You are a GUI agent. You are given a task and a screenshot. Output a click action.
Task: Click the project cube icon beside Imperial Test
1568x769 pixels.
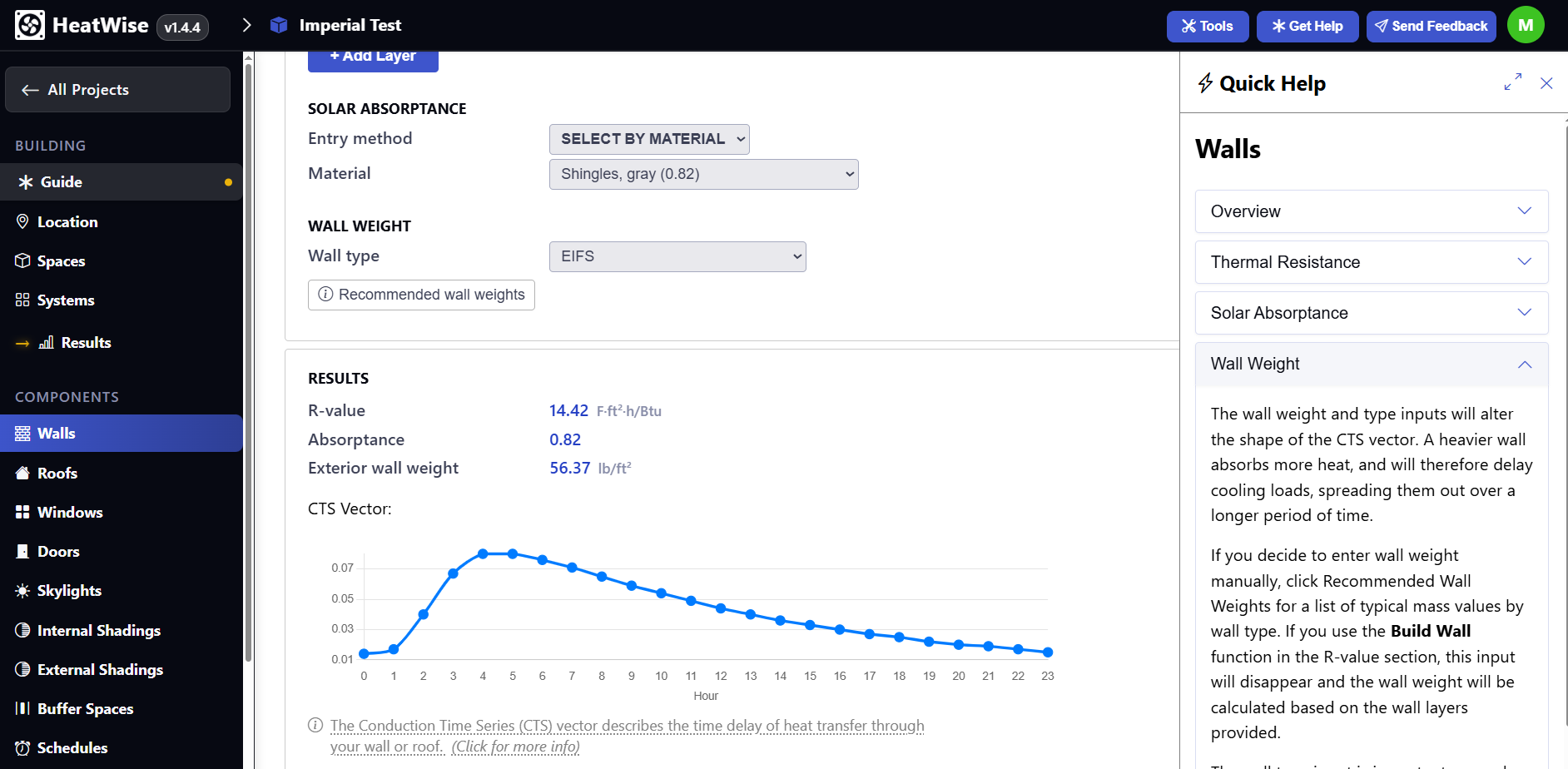[x=279, y=26]
